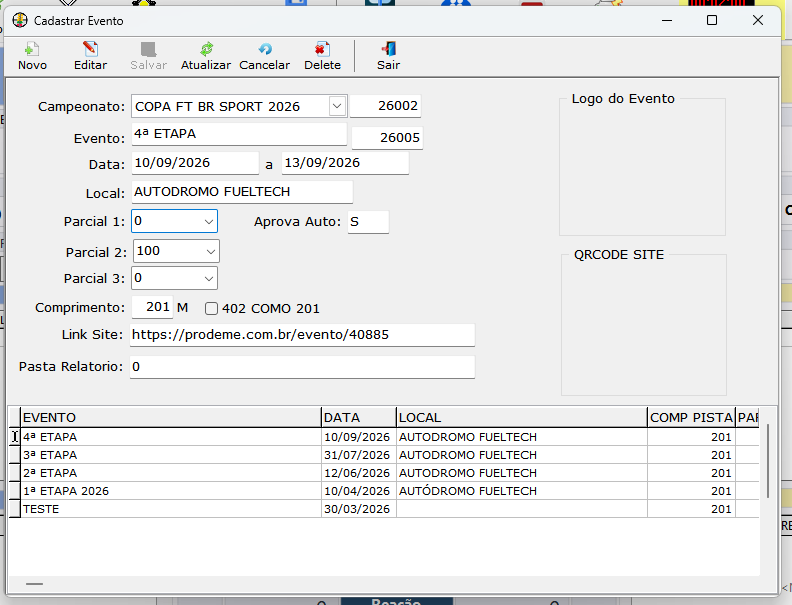
Task: Click the Delete toolbar icon
Action: pos(322,49)
